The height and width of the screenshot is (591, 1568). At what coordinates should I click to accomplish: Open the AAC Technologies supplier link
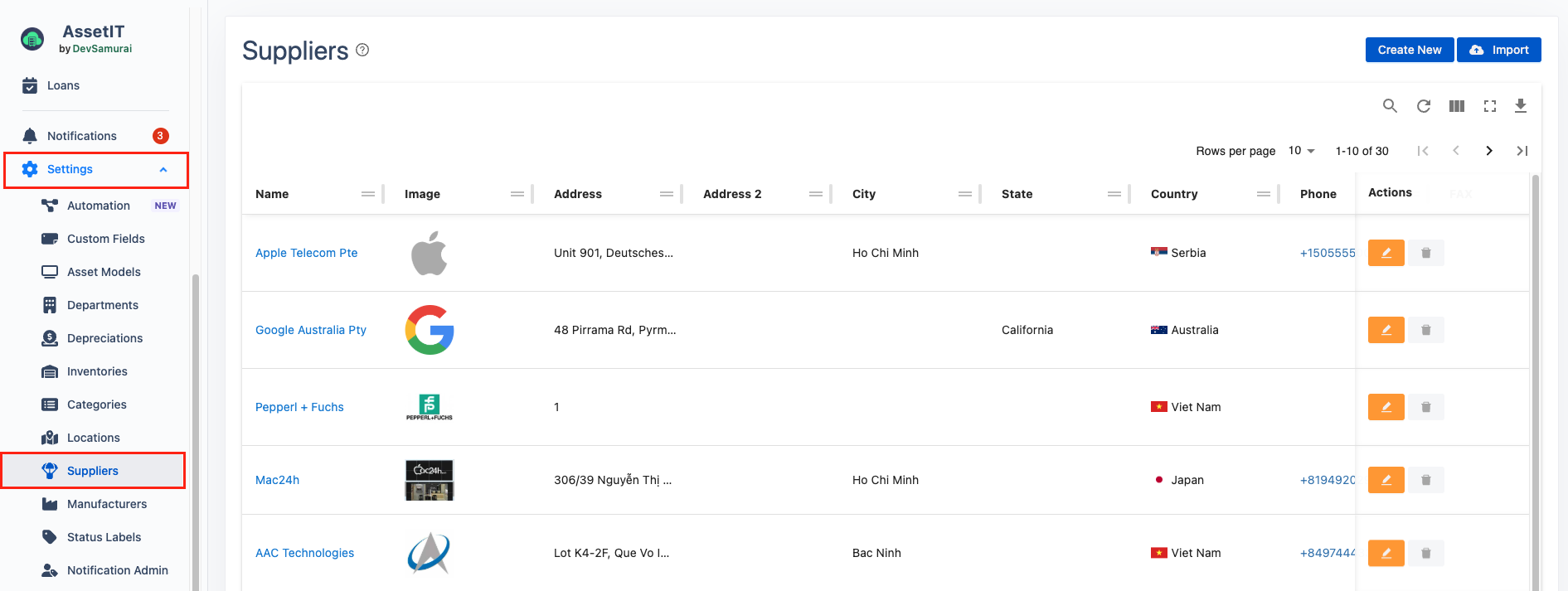click(x=304, y=553)
